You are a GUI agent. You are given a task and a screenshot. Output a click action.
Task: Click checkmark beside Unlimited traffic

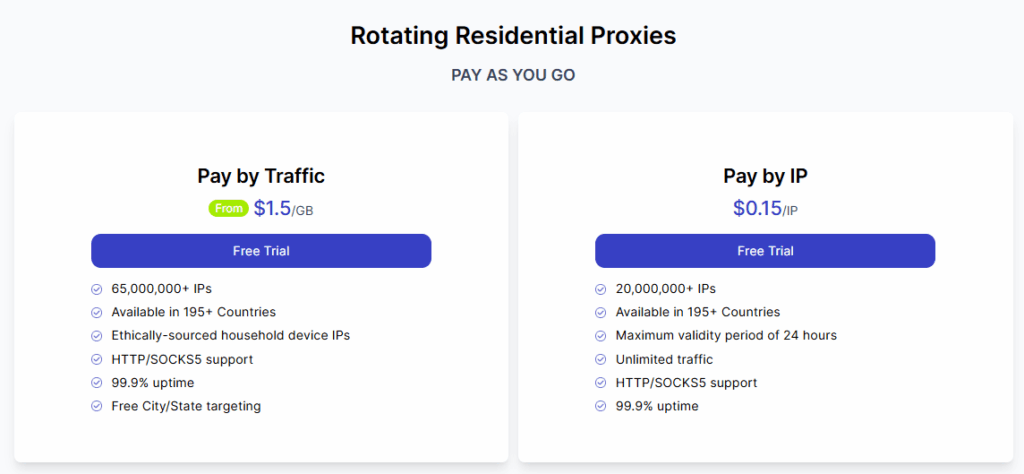point(601,360)
